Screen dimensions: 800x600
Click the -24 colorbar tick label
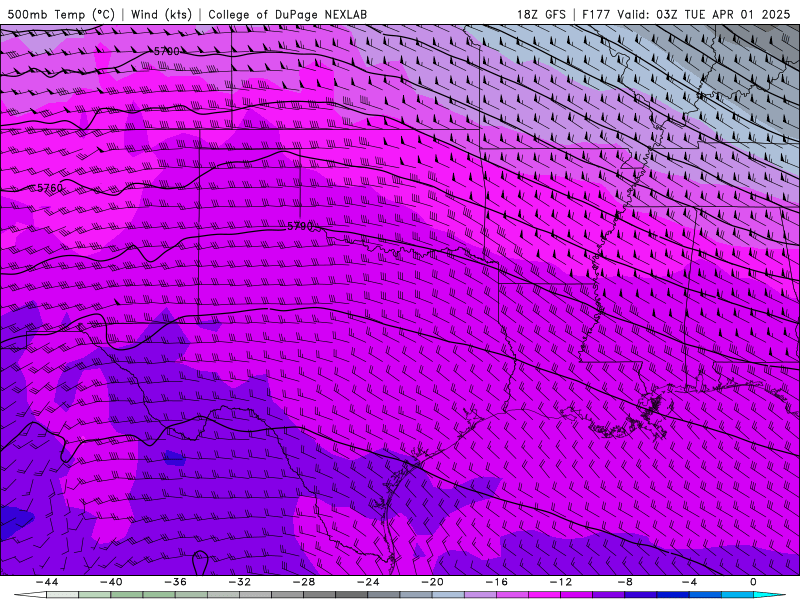(368, 582)
